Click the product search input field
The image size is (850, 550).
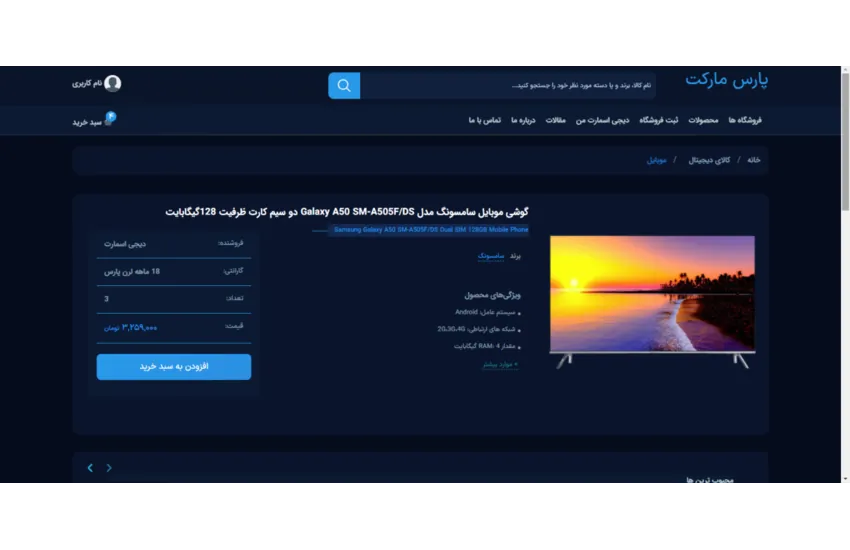click(508, 86)
